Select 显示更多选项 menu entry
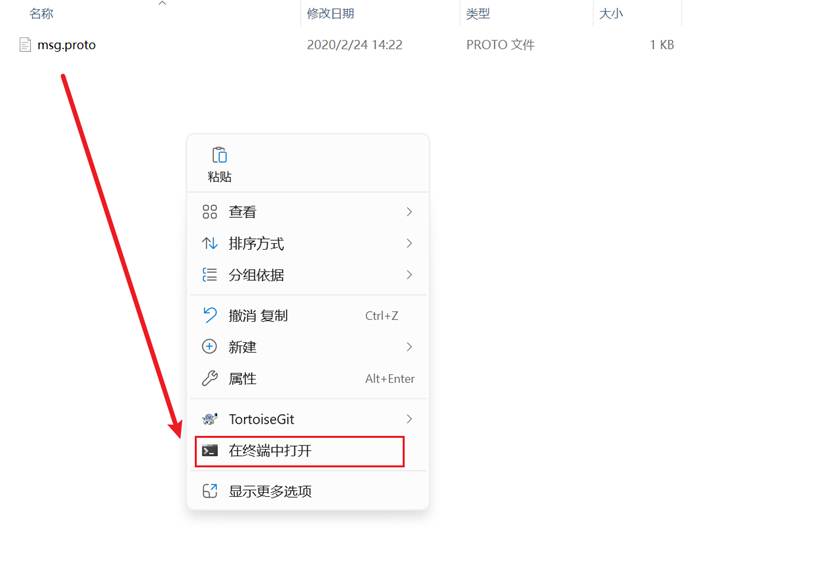This screenshot has height=586, width=831. coord(308,491)
